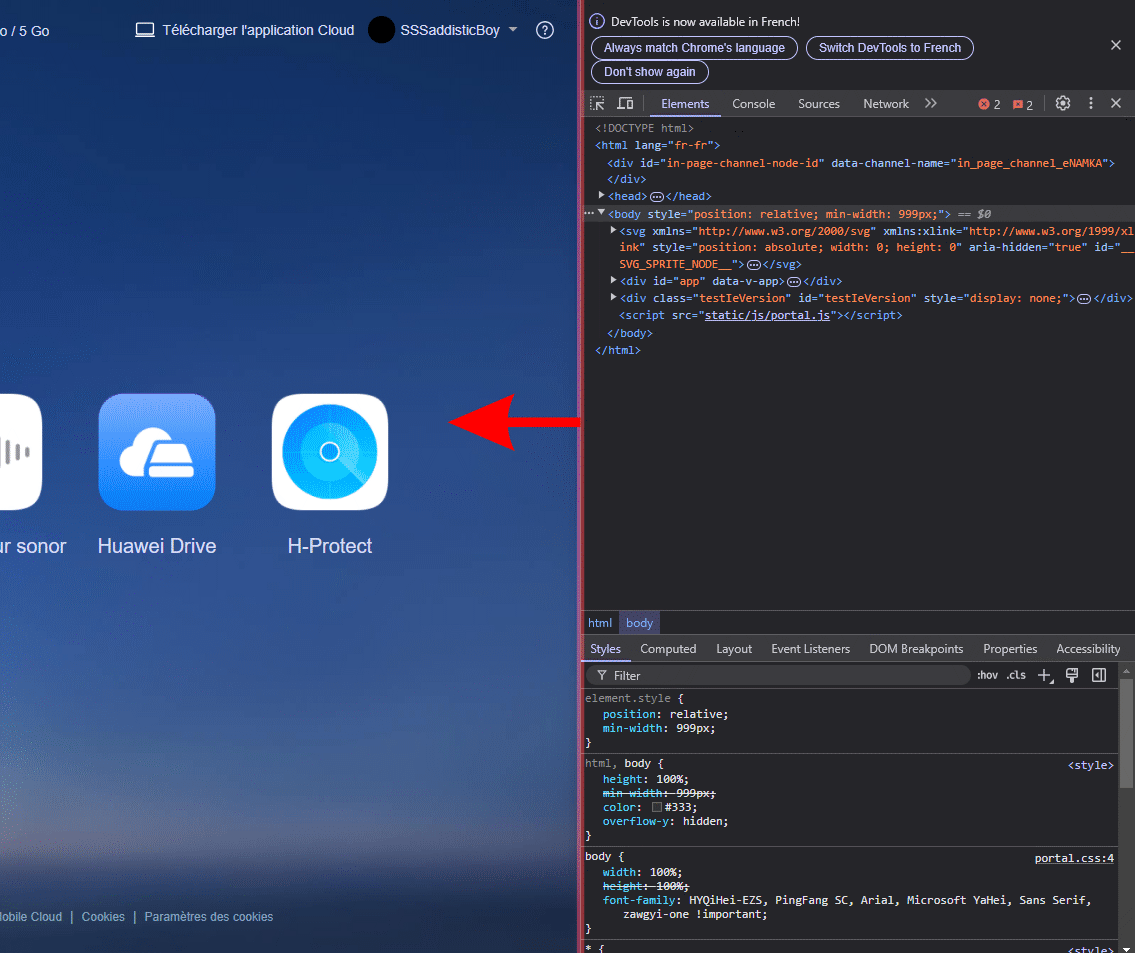Click the filter funnel icon in Styles
This screenshot has width=1135, height=953.
coord(602,675)
